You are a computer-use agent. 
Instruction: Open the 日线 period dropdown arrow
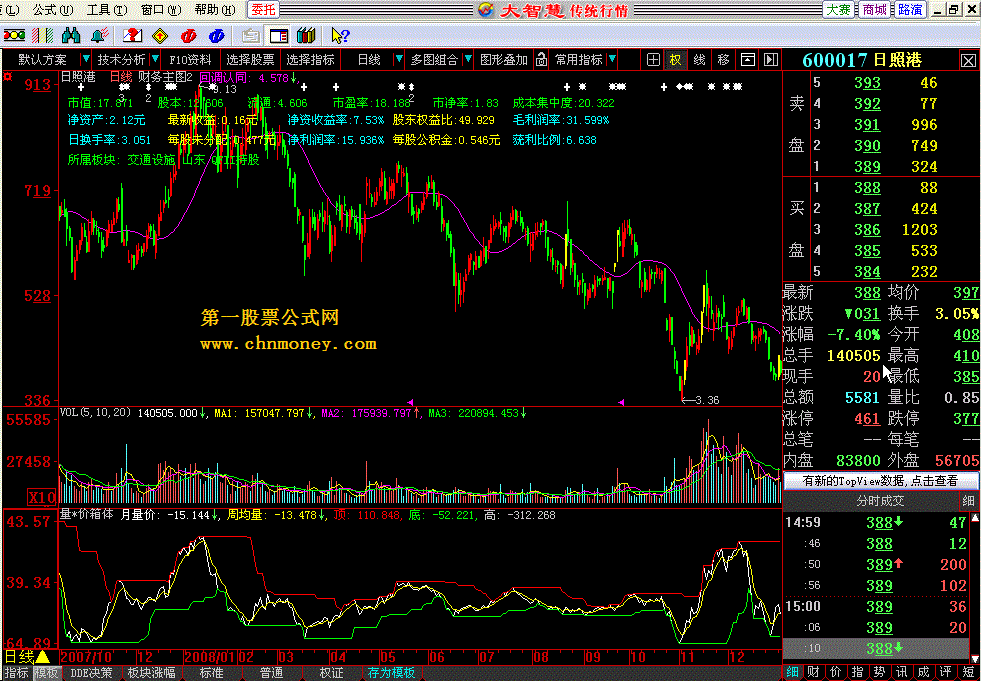(398, 60)
